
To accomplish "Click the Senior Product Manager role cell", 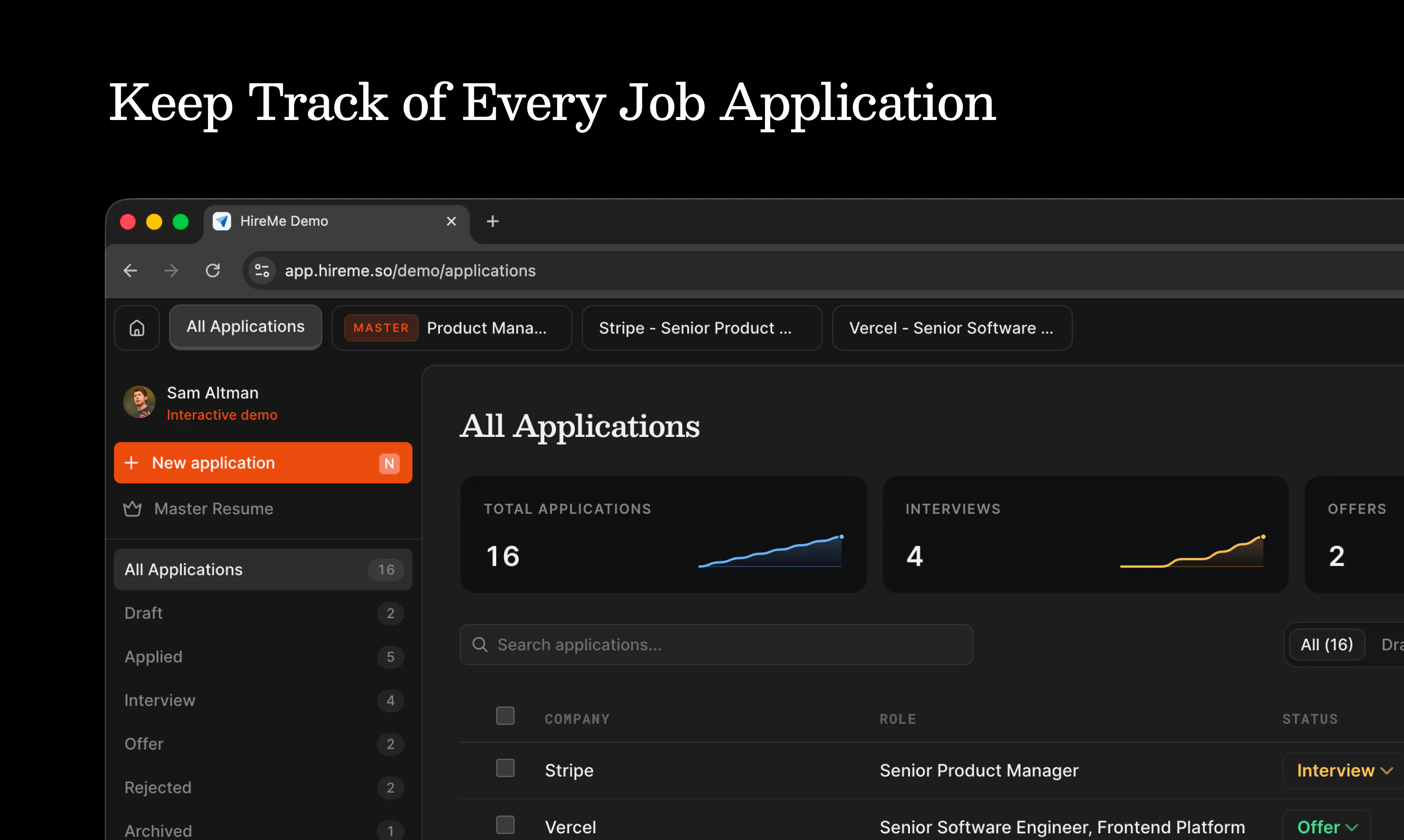I will (x=979, y=770).
